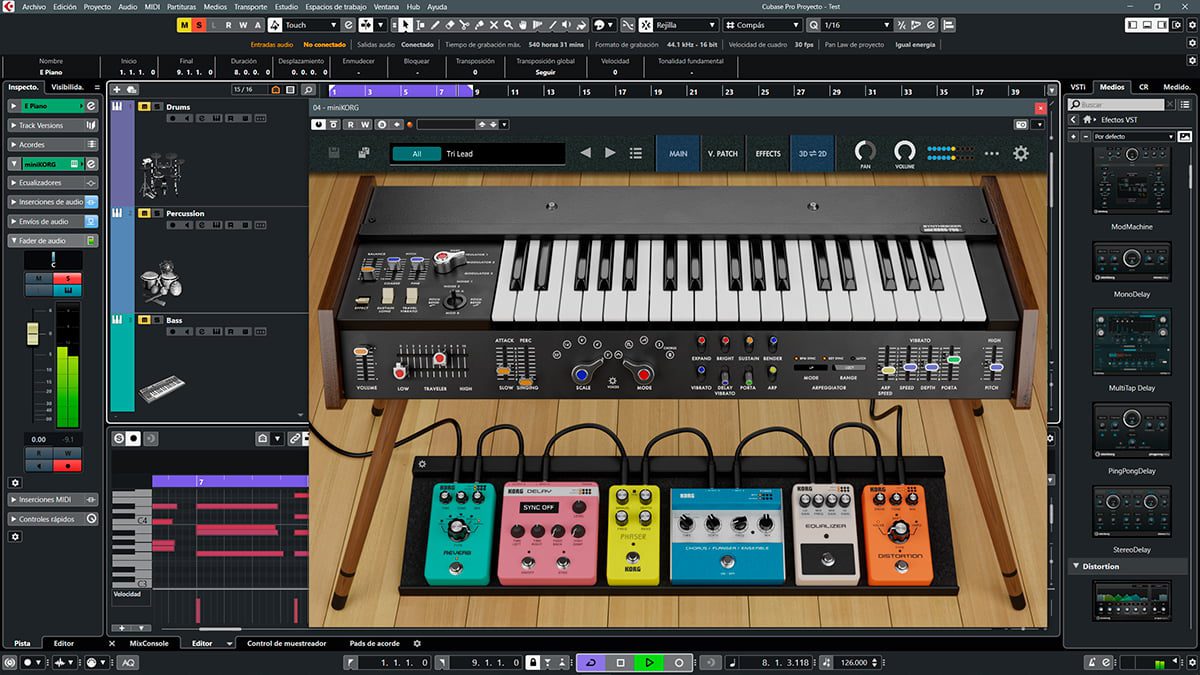This screenshot has height=675, width=1200.
Task: Go back in the Media browser
Action: pyautogui.click(x=1073, y=119)
